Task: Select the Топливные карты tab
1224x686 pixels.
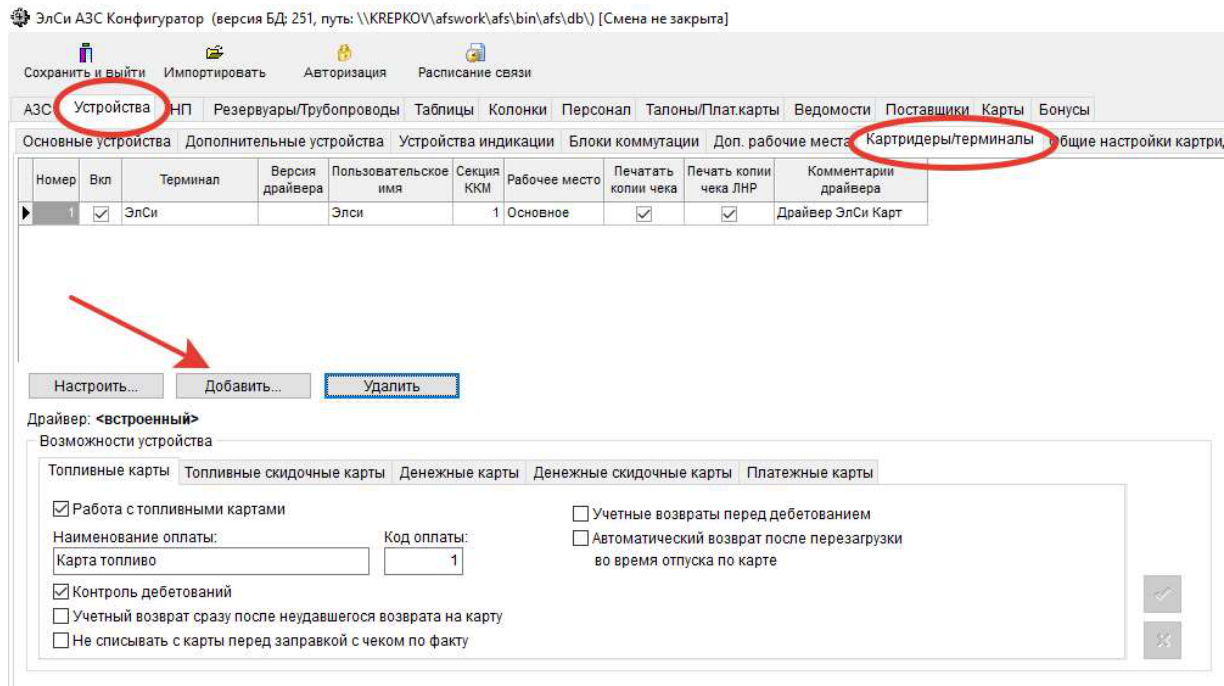Action: [109, 471]
